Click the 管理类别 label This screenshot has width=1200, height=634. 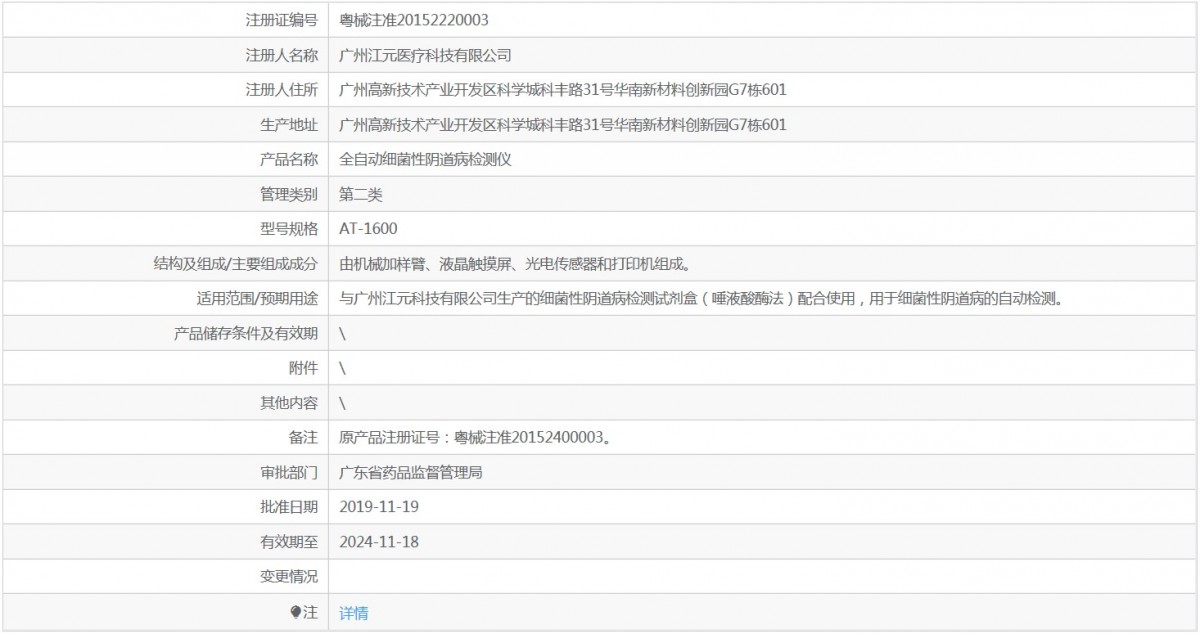(289, 194)
